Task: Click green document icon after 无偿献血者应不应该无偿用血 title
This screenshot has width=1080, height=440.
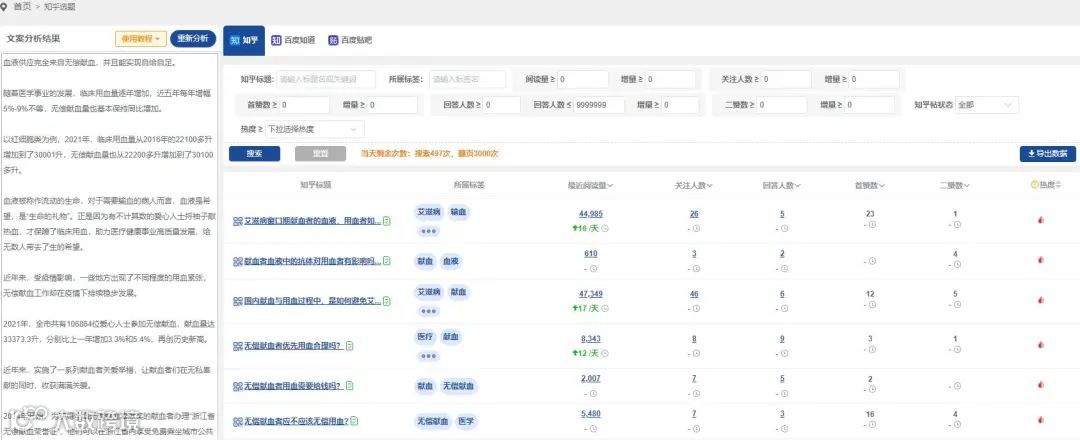Action: click(355, 421)
